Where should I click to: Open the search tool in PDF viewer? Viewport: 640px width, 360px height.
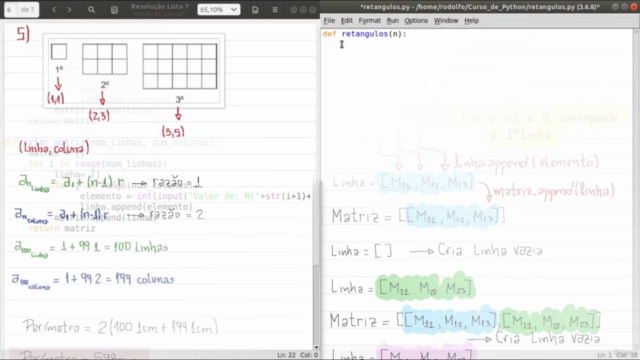(x=91, y=9)
